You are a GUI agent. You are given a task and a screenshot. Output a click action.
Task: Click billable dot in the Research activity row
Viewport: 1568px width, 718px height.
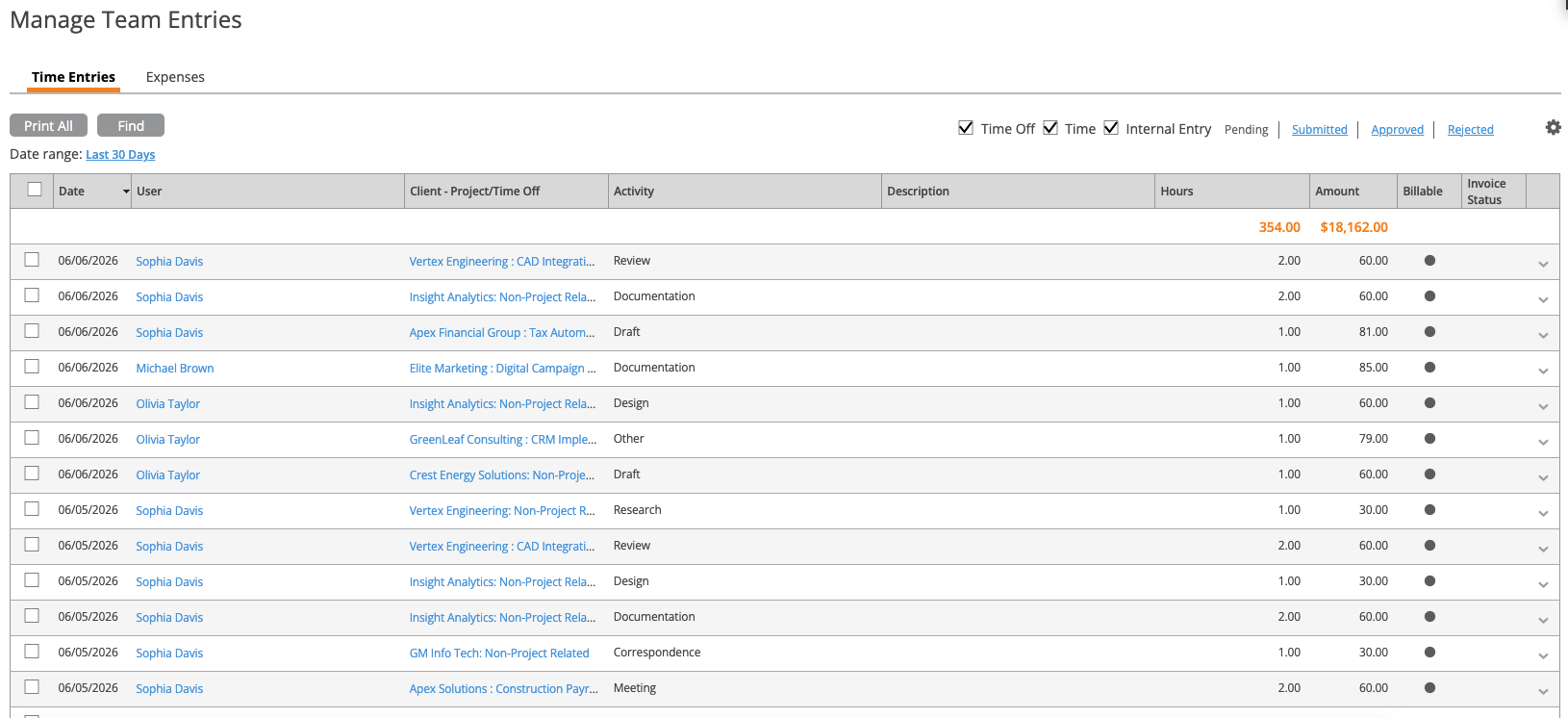click(x=1429, y=510)
